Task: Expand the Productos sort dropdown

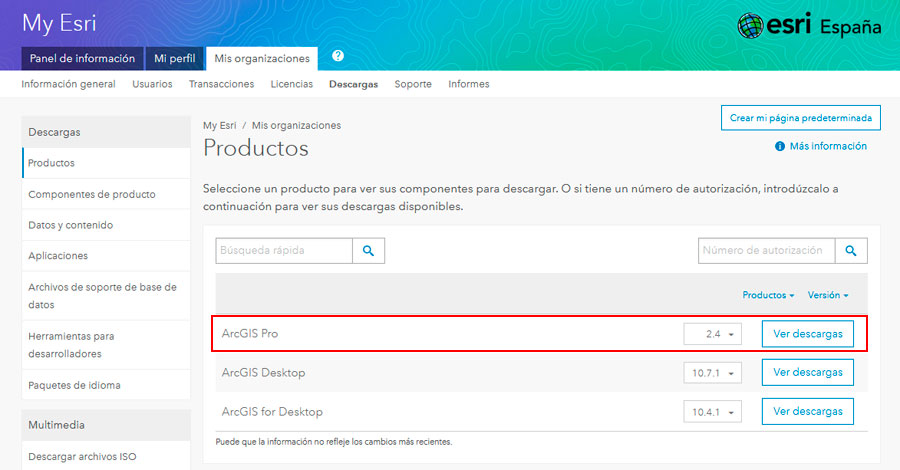Action: click(768, 295)
